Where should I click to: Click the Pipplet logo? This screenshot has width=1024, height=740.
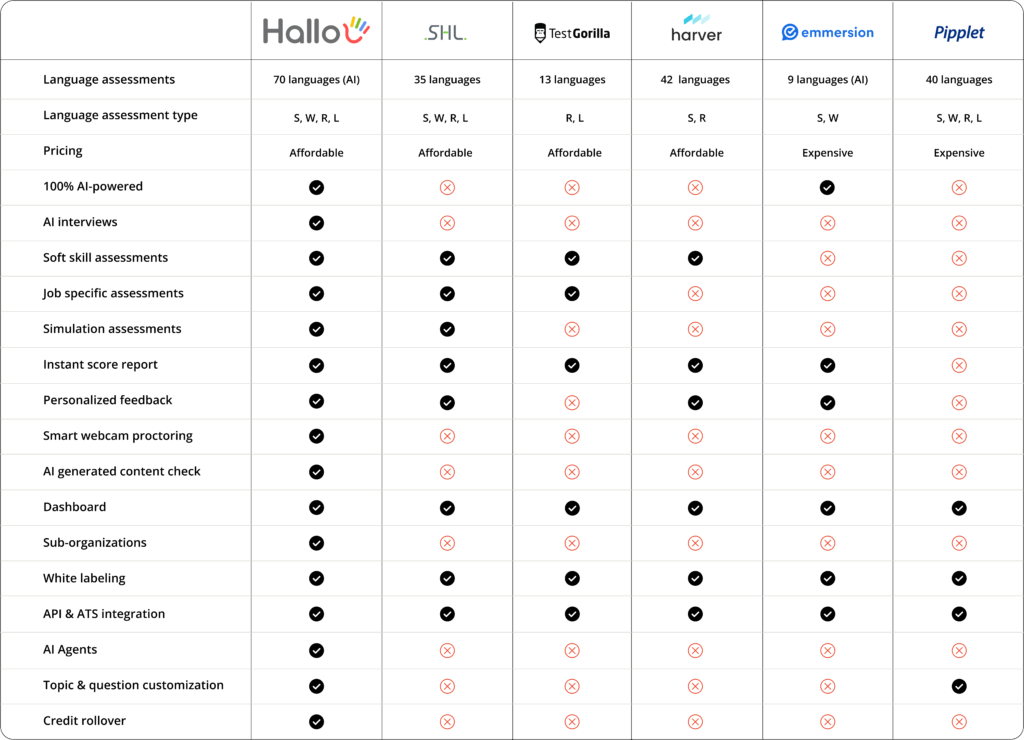(x=959, y=33)
